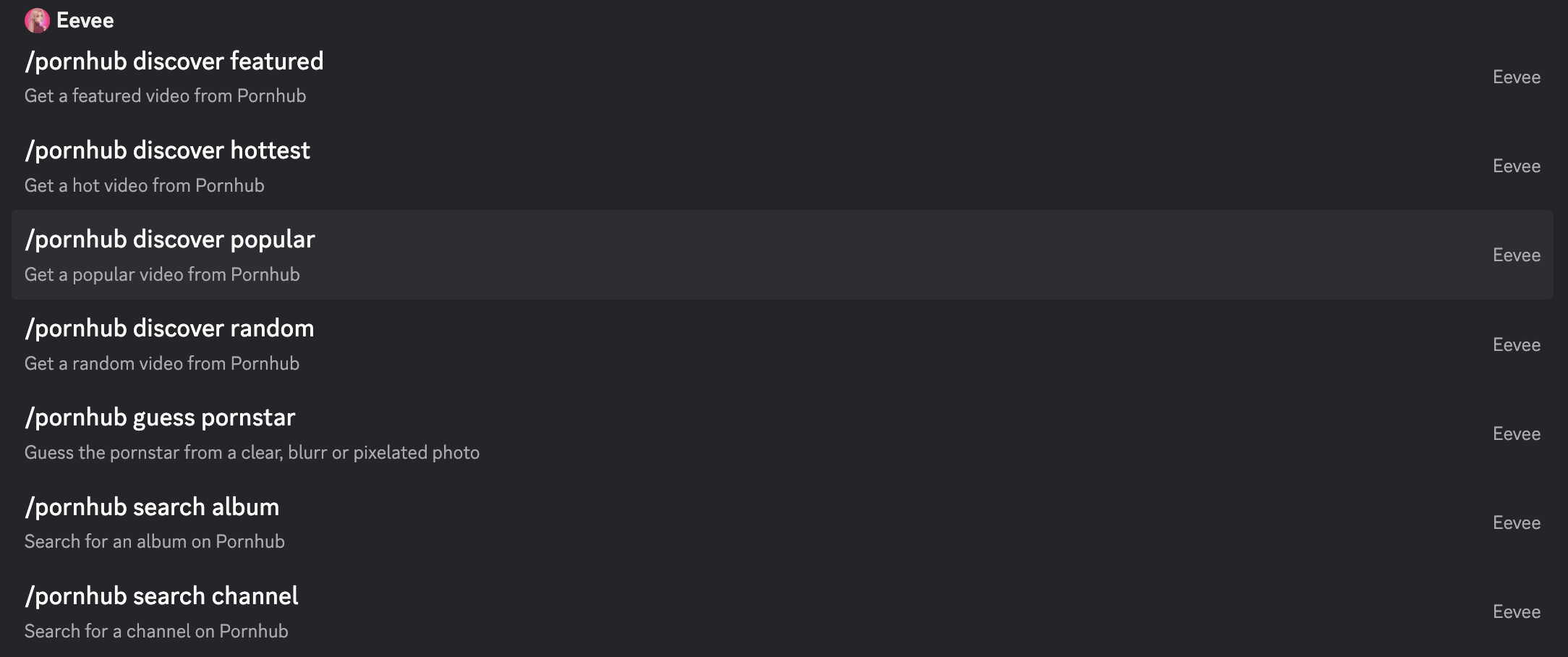Click the 'Guess the pornstar from a clear' description
This screenshot has width=1568, height=657.
252,452
